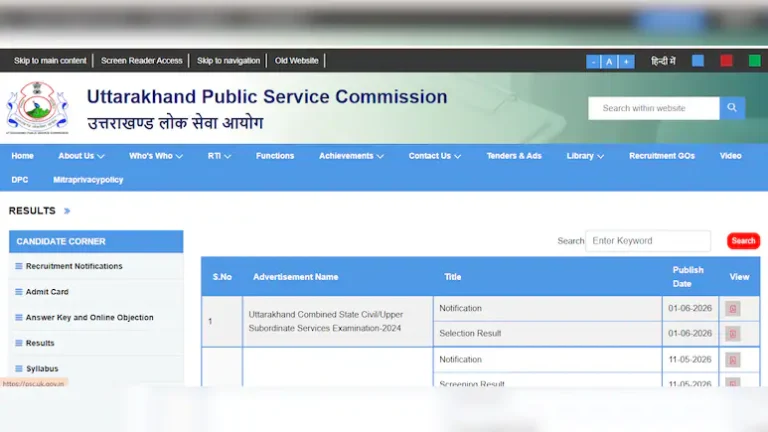Click the Search within website field
This screenshot has height=432, width=768.
point(654,108)
